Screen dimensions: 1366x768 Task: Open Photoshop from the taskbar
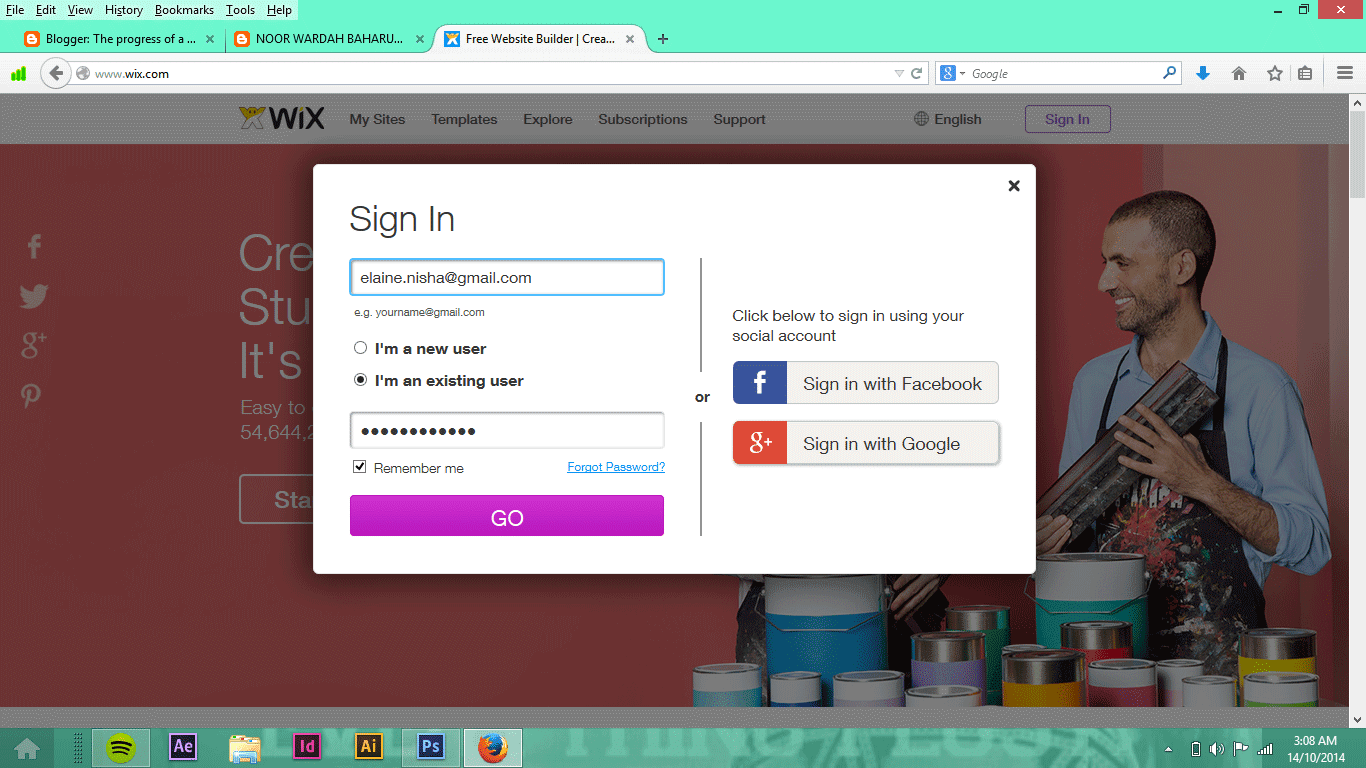click(x=431, y=747)
